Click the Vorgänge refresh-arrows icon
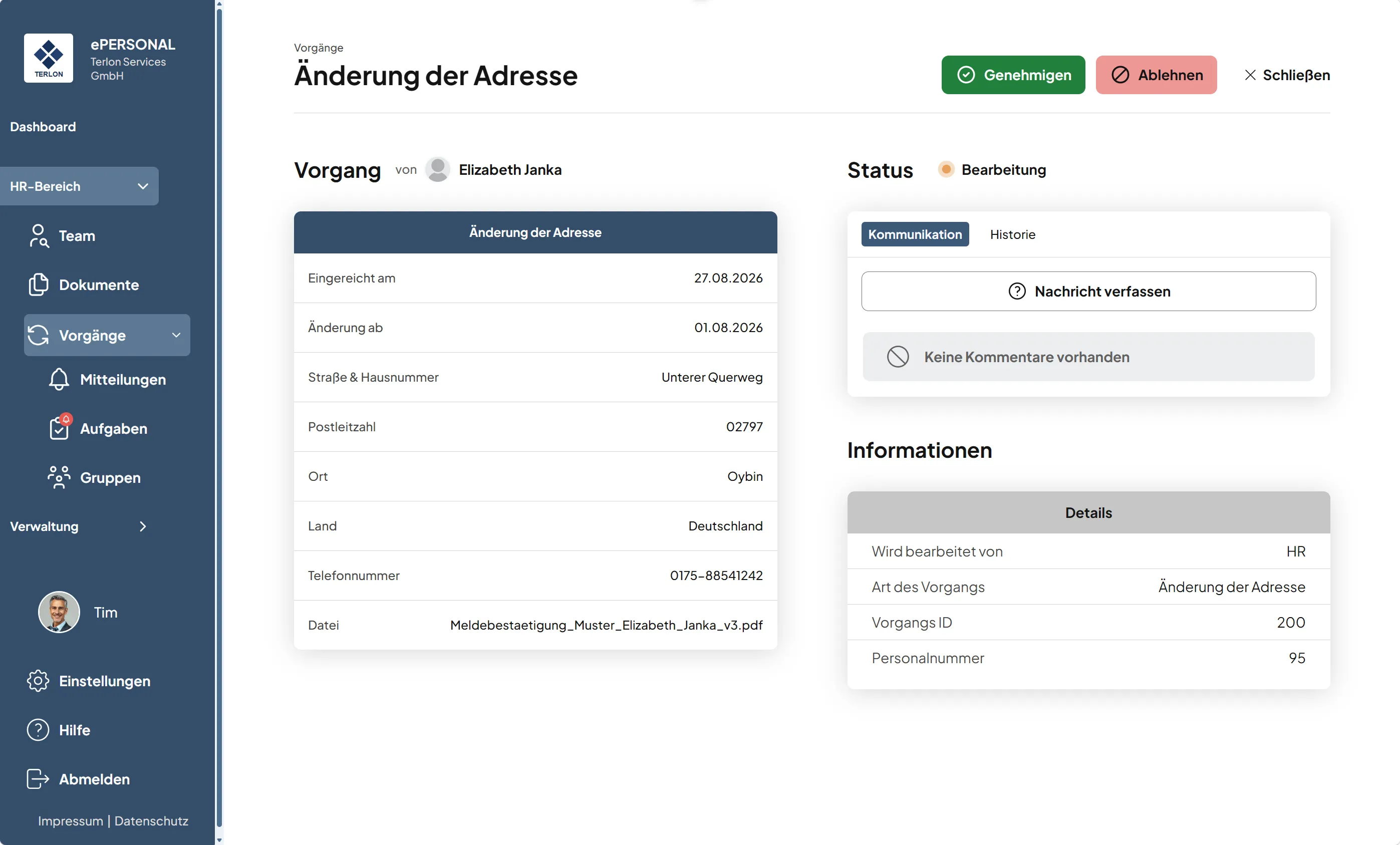1400x845 pixels. coord(39,335)
